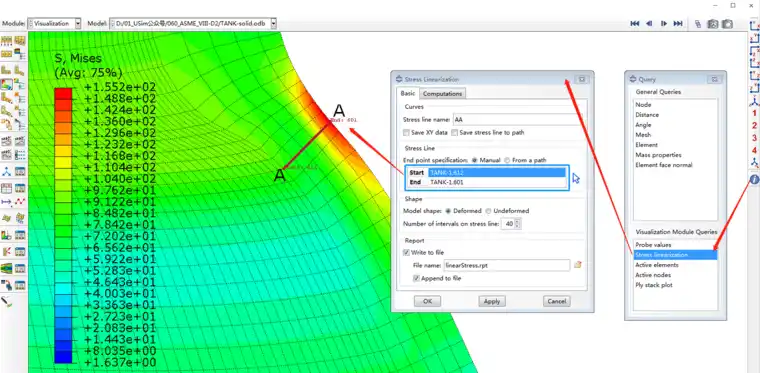Screen dimensions: 760x373
Task: Select Manual end point specification
Action: pos(475,160)
